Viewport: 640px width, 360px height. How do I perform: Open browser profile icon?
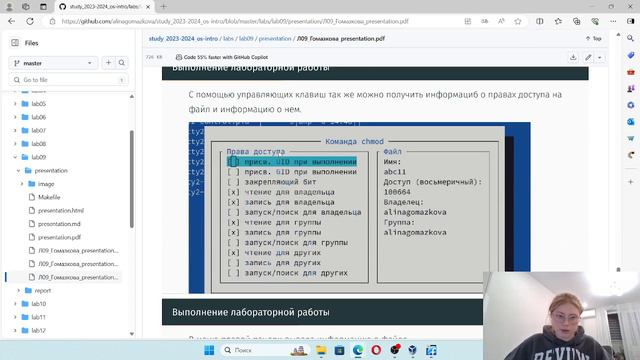[x=9, y=7]
